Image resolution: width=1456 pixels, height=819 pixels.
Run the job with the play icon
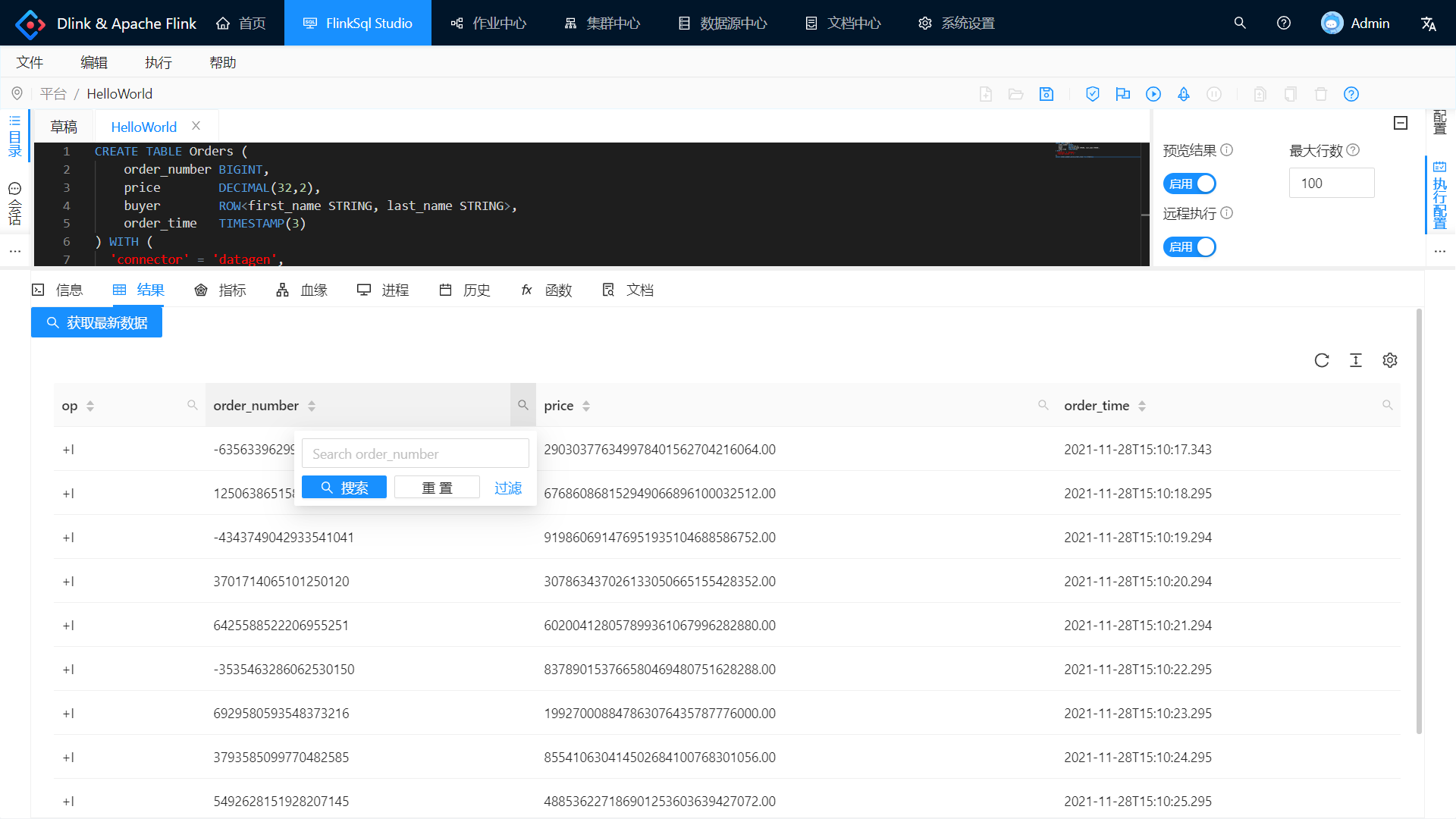1153,94
